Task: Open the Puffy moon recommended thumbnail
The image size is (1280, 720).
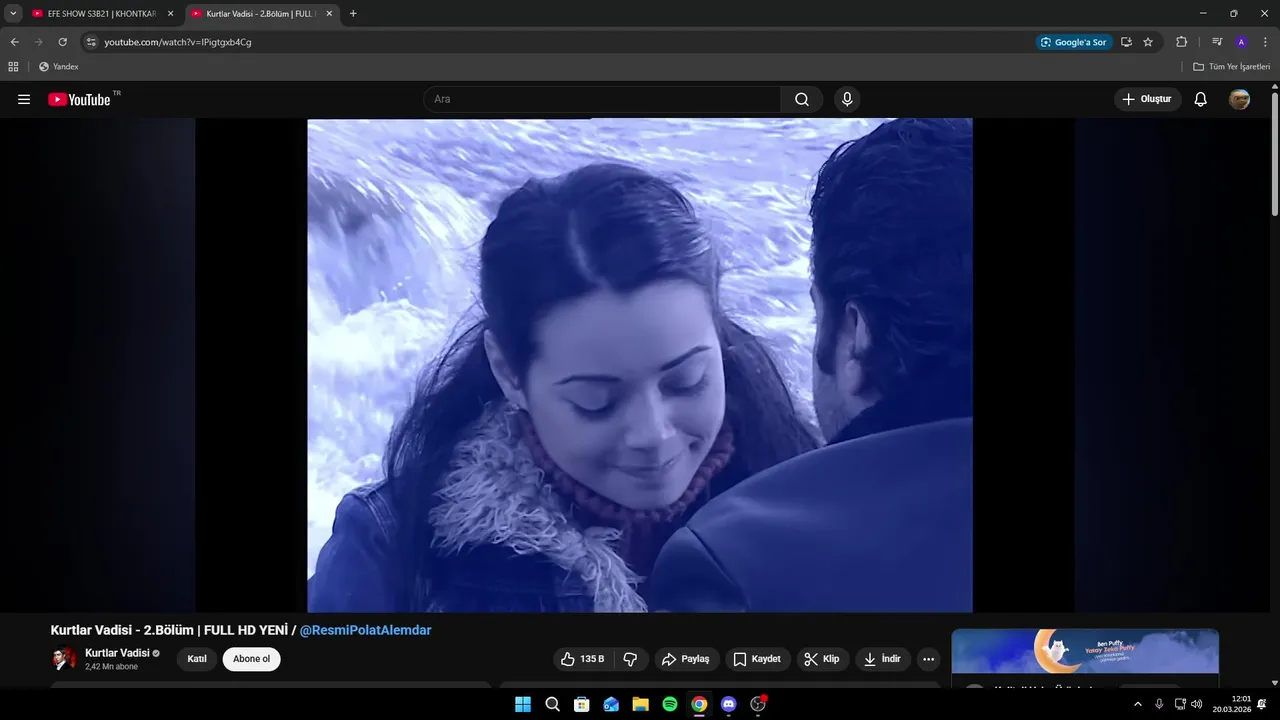Action: pyautogui.click(x=1085, y=652)
